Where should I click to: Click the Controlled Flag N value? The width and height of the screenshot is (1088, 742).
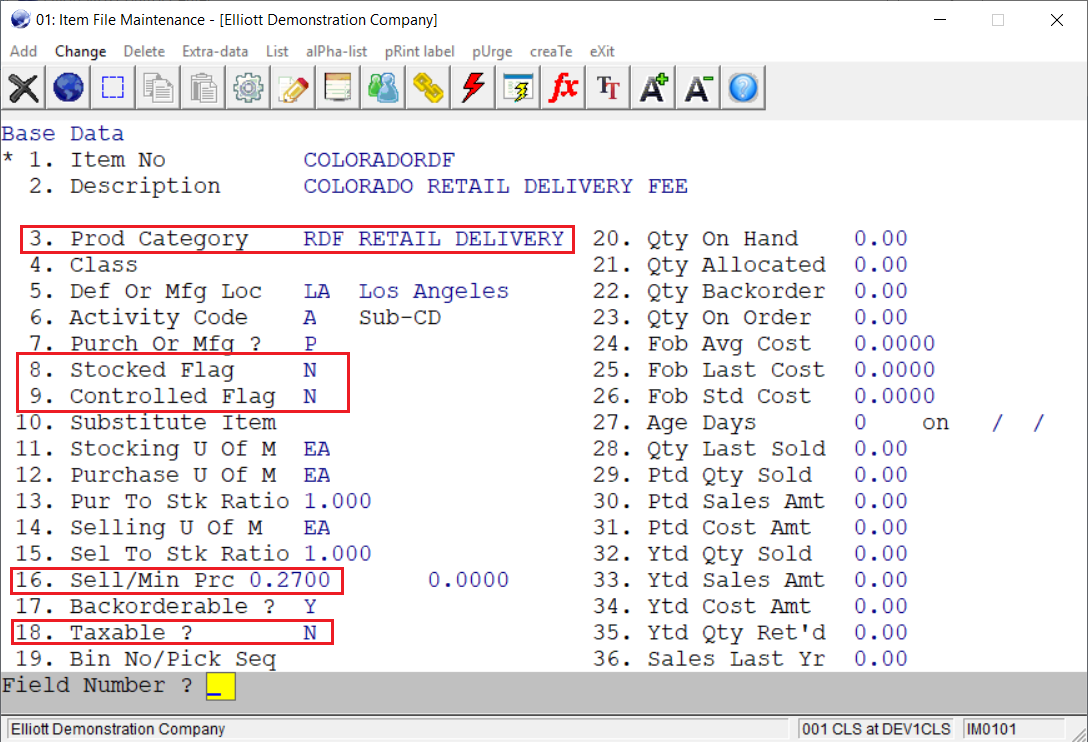pyautogui.click(x=310, y=397)
